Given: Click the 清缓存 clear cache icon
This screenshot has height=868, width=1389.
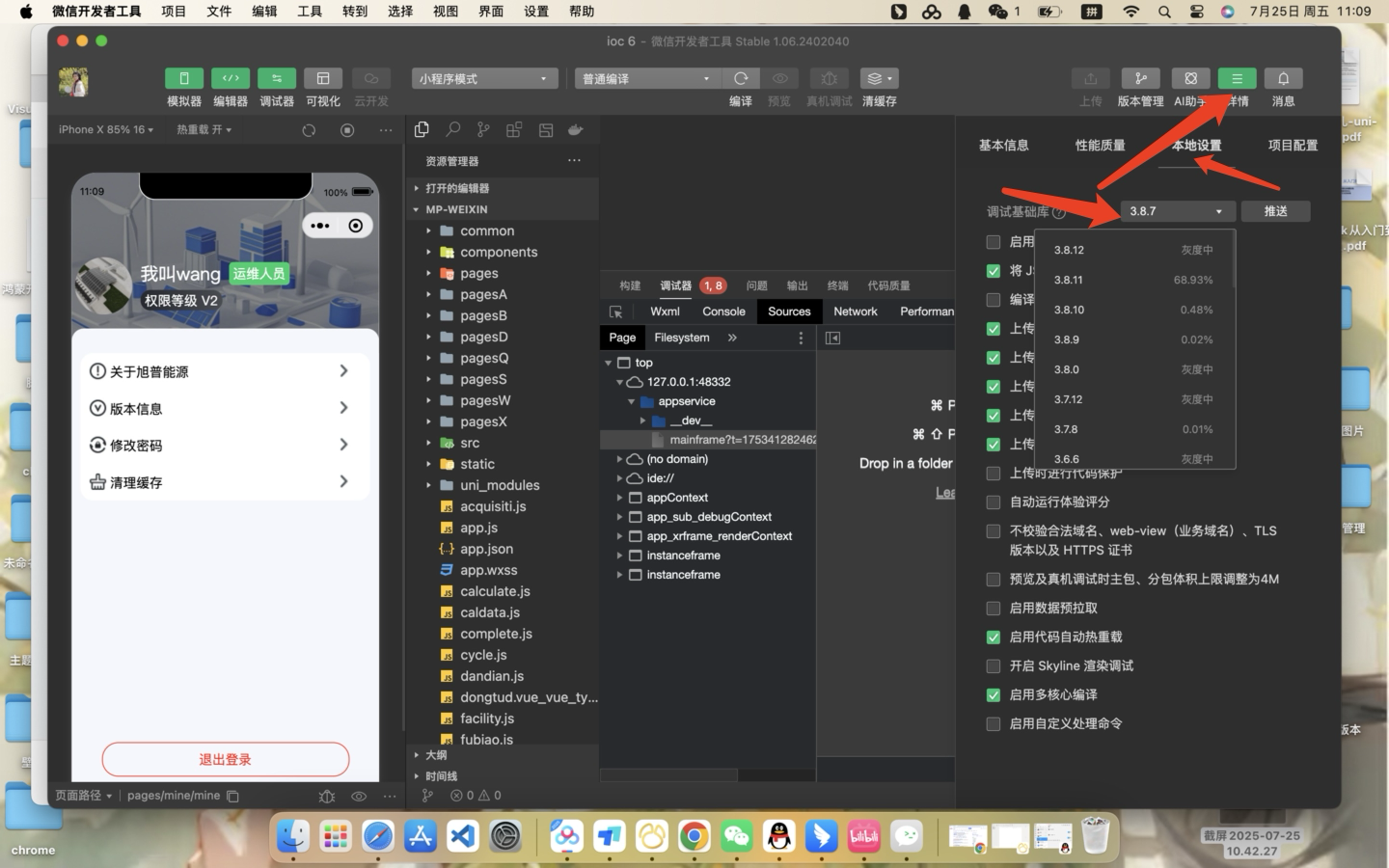Looking at the screenshot, I should pos(879,79).
